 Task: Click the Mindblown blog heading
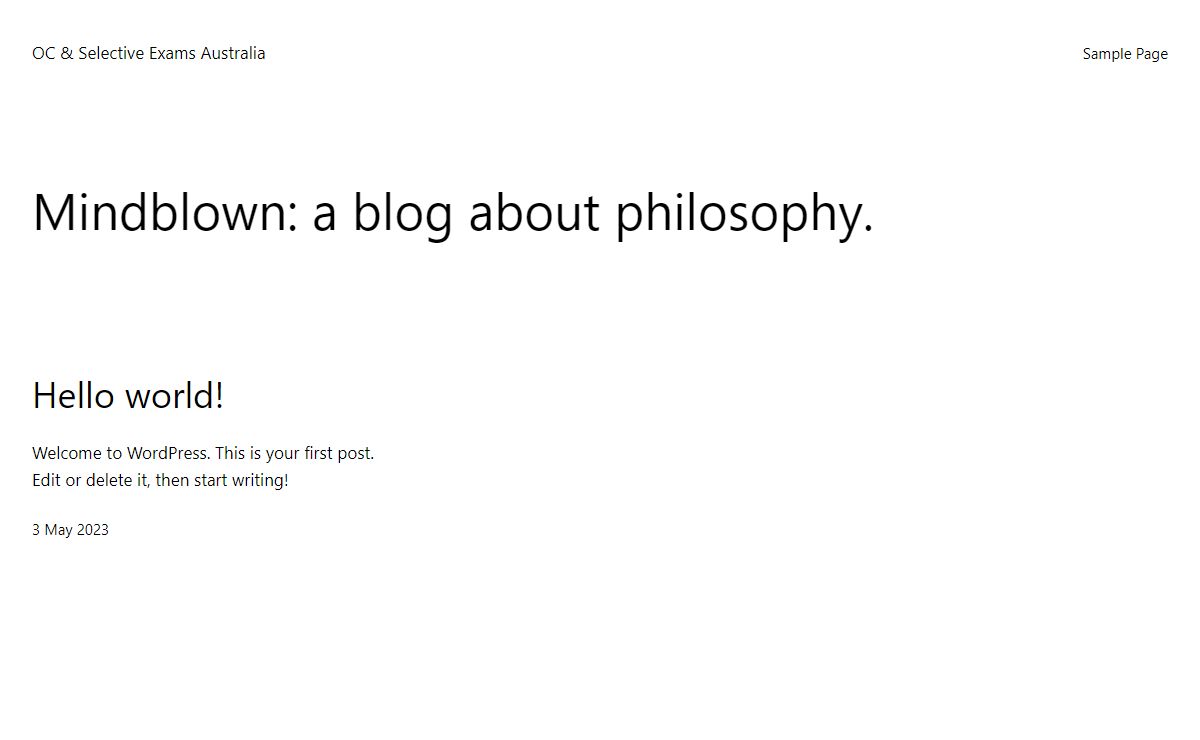tap(453, 213)
